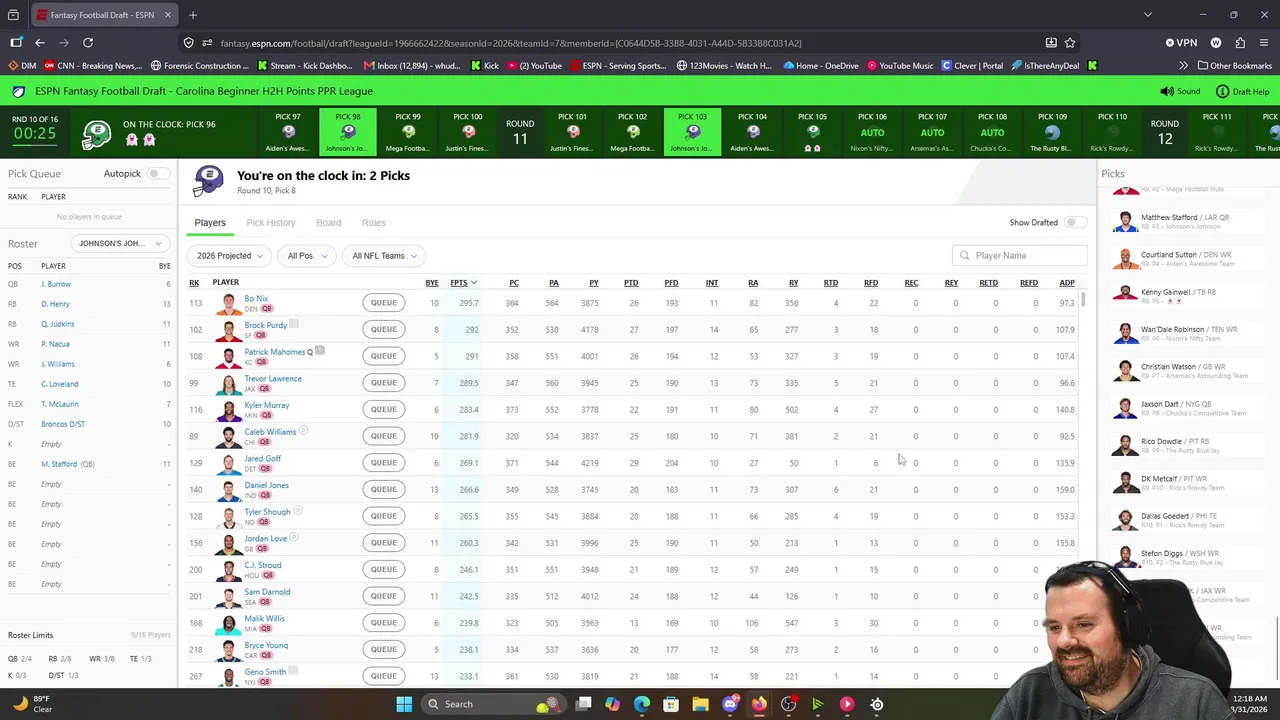
Task: Open the browser extensions puzzle icon
Action: 1240,43
